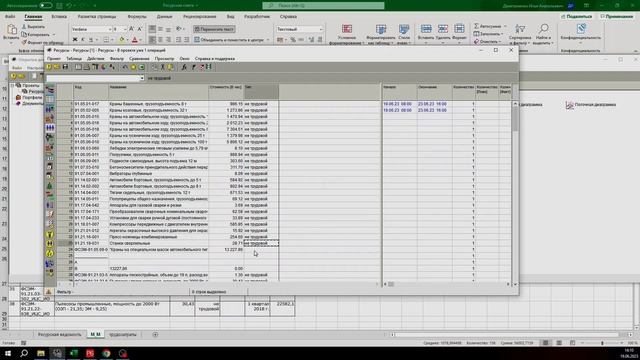640x360 pixels.
Task: Click the Insert cells (Вставить) ribbon icon
Action: 426,29
